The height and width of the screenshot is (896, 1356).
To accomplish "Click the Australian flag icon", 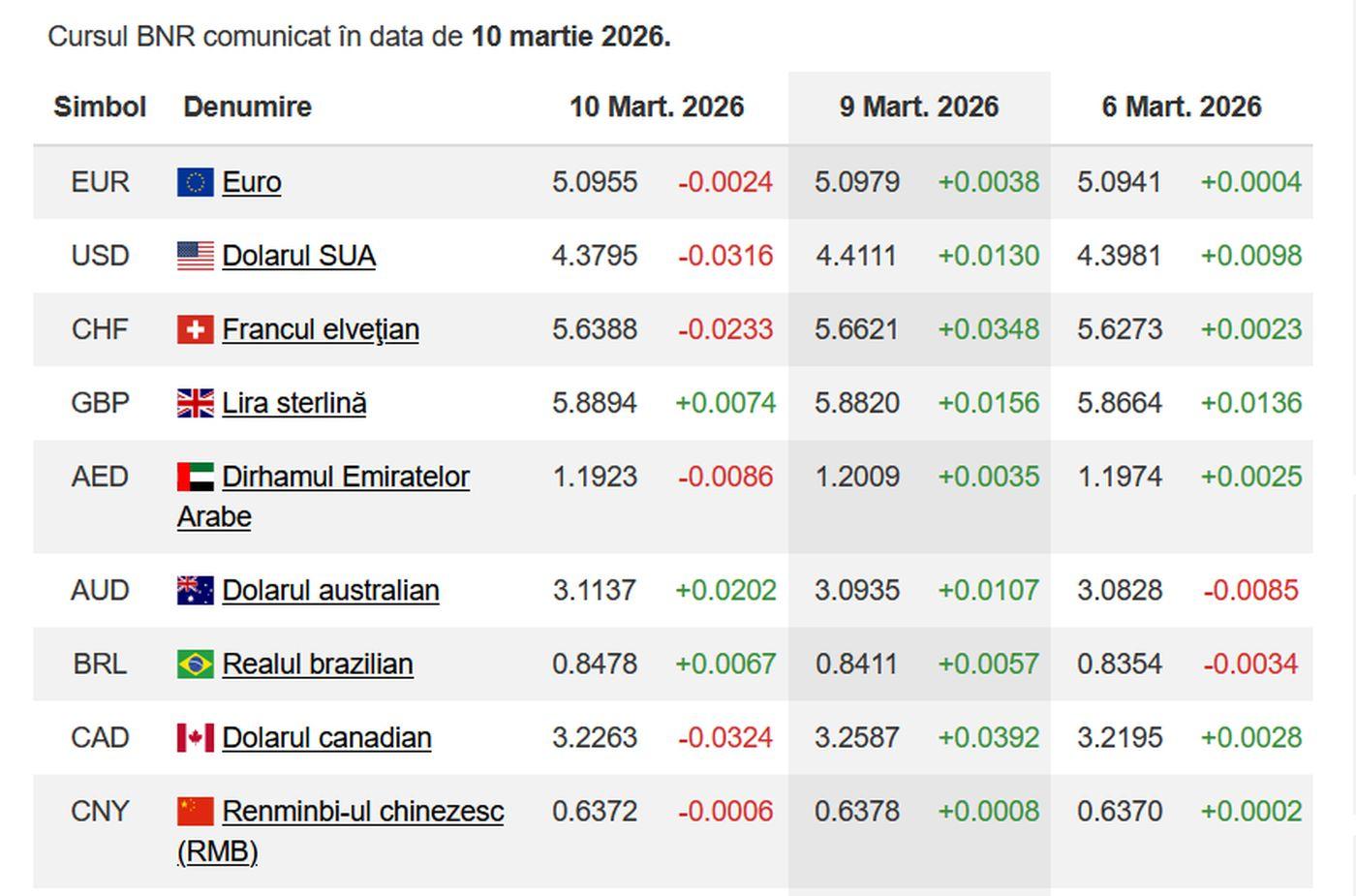I will pyautogui.click(x=195, y=590).
